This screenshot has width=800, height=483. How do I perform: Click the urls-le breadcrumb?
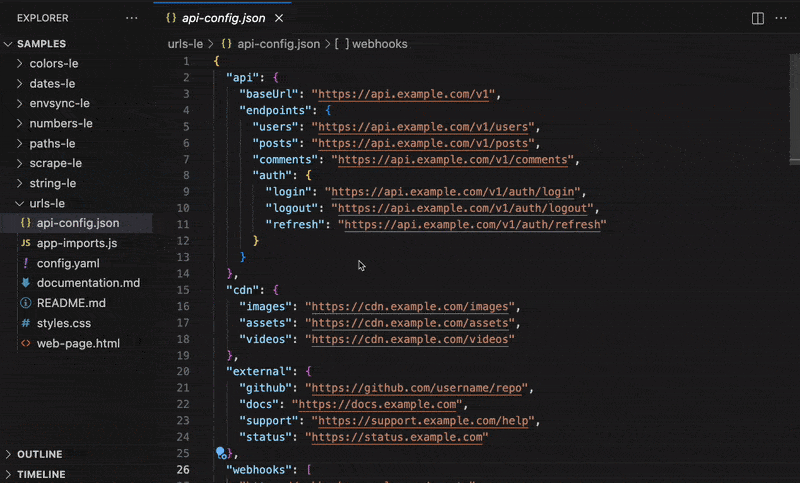coord(185,44)
